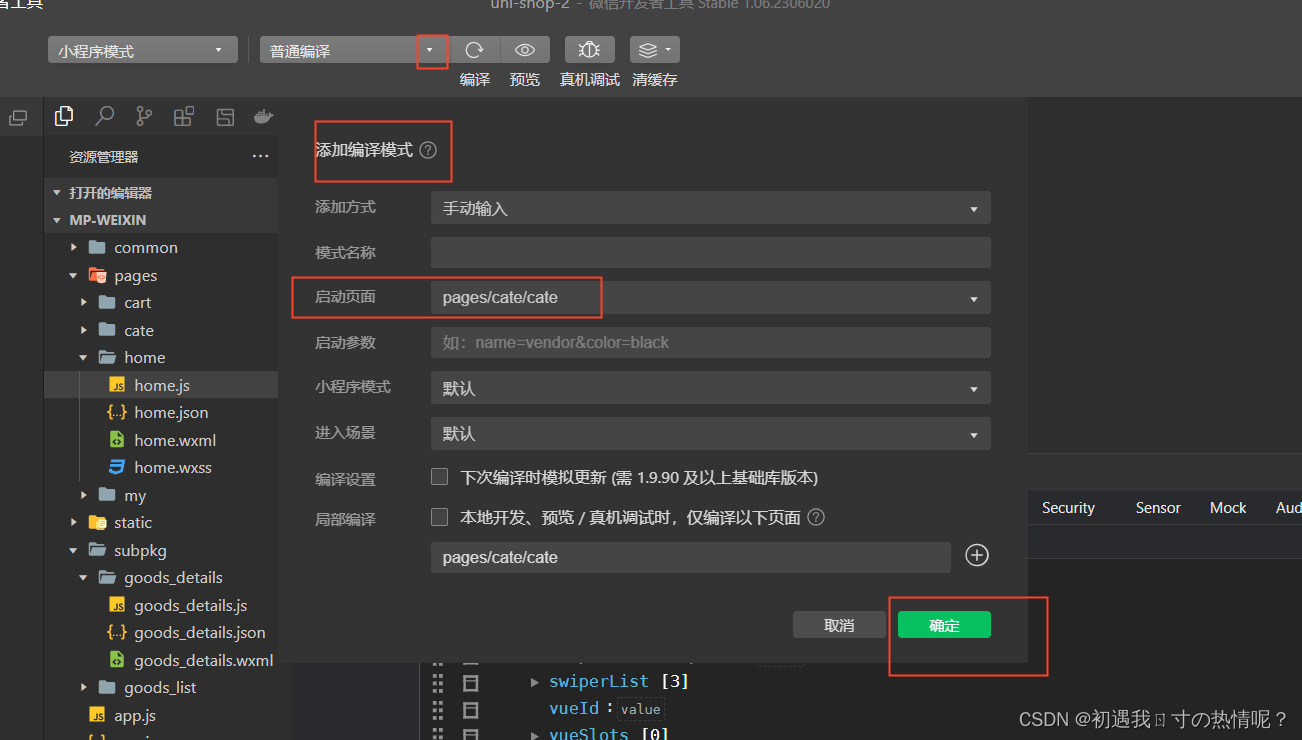
Task: Switch to the Sensor tab
Action: 1158,508
